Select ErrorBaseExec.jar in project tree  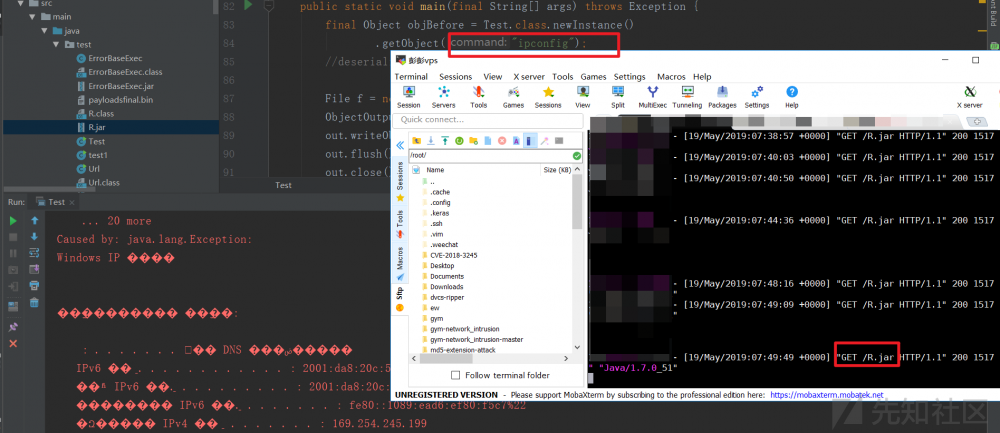click(121, 86)
